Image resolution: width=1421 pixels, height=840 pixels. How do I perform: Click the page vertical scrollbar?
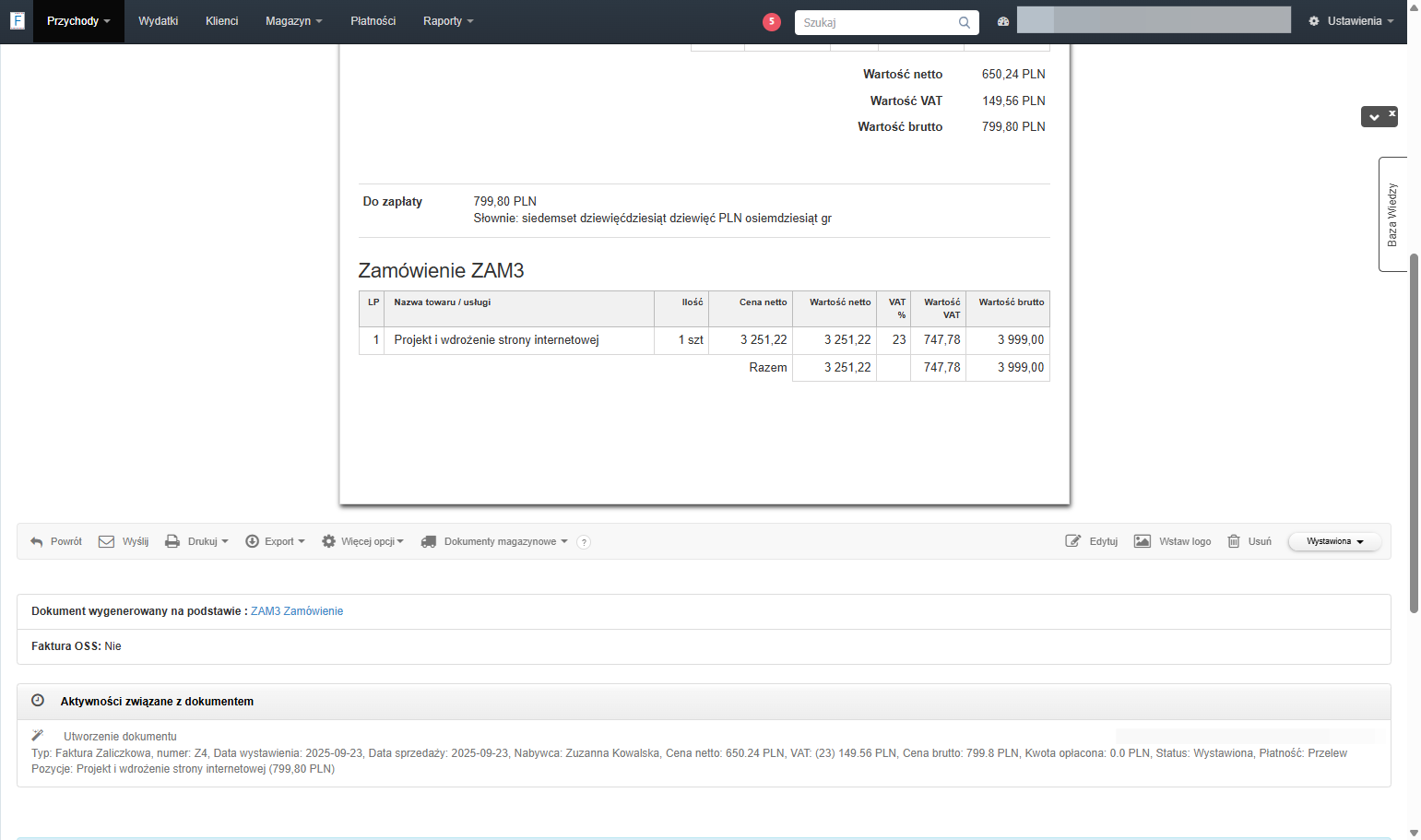pos(1414,433)
